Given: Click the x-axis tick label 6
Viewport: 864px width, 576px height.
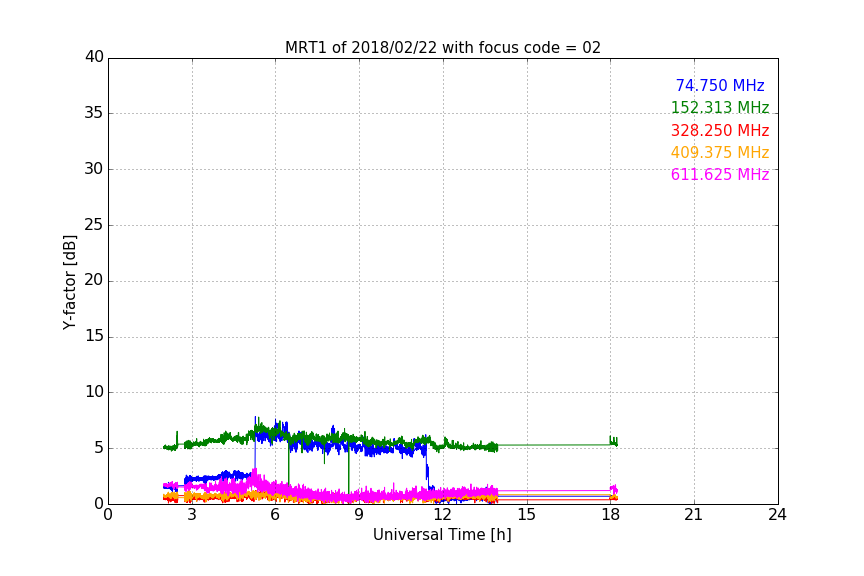Looking at the screenshot, I should 276,515.
